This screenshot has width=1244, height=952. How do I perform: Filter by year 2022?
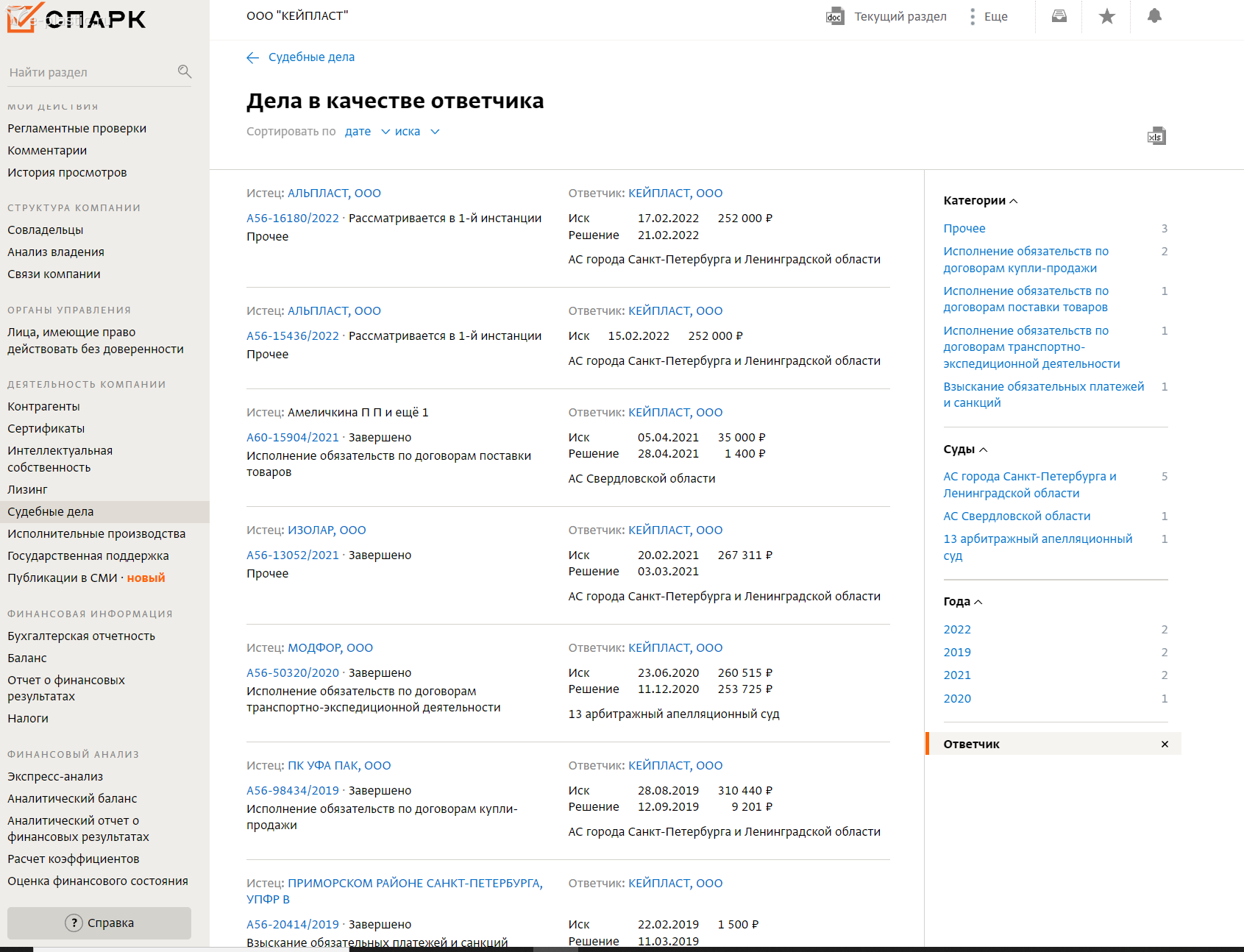[957, 630]
